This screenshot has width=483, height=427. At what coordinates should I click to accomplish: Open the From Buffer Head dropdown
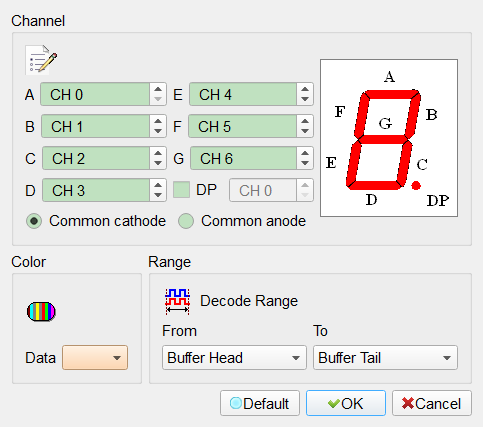click(x=234, y=358)
